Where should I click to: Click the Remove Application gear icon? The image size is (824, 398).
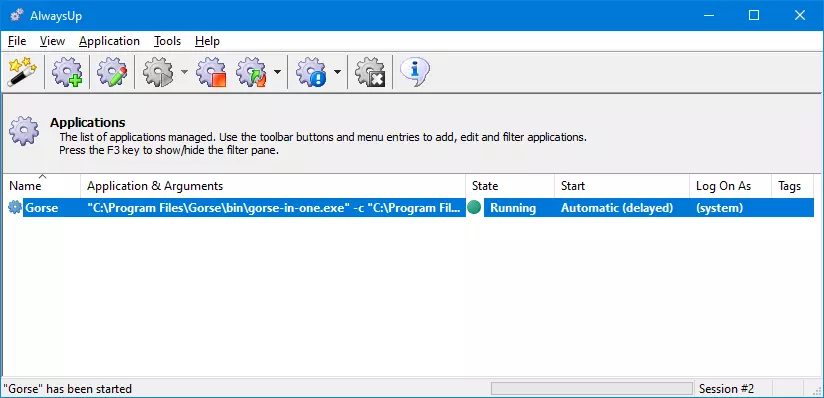(370, 72)
